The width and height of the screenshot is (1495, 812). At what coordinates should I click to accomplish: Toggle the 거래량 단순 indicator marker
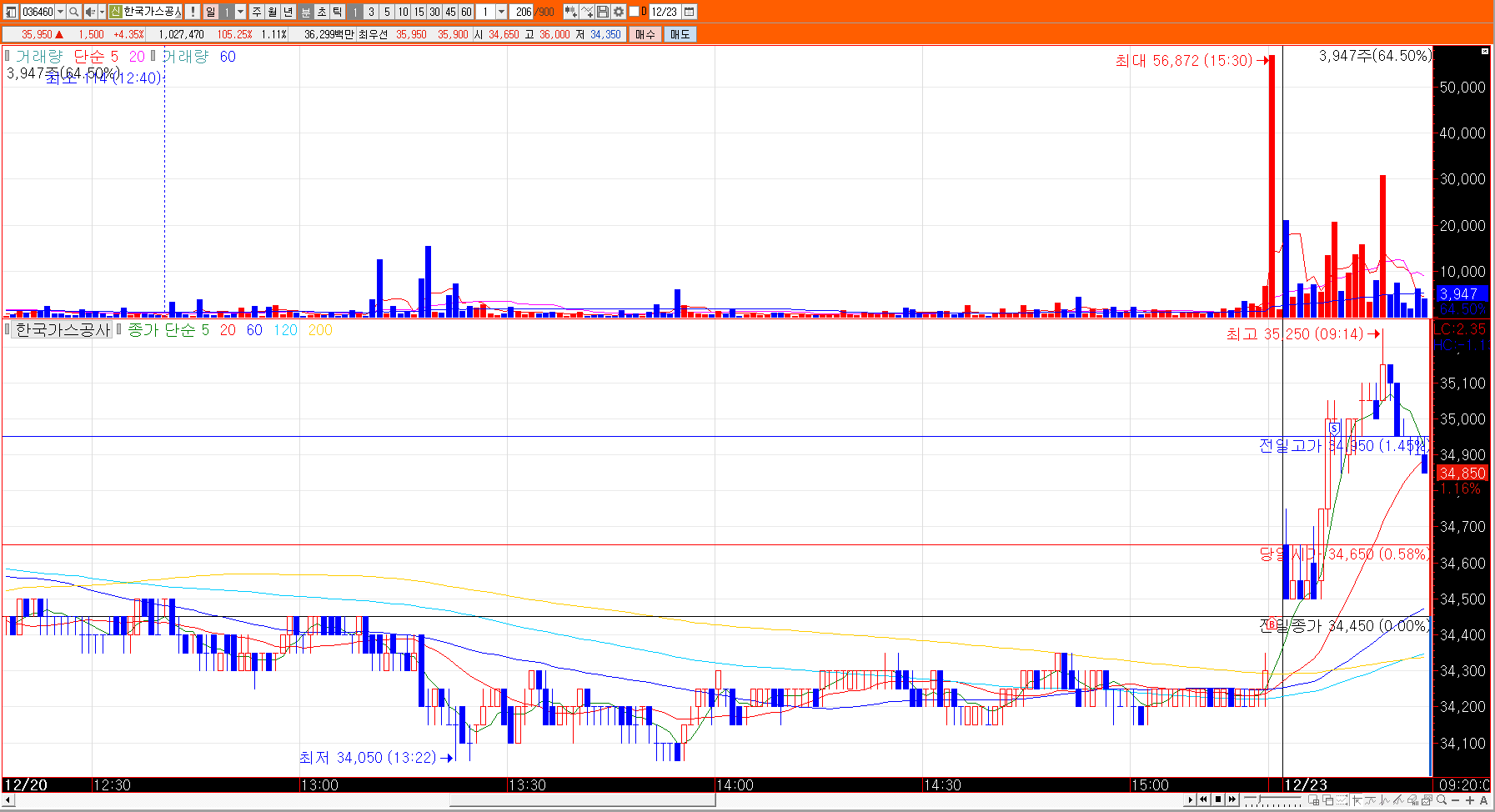click(8, 56)
